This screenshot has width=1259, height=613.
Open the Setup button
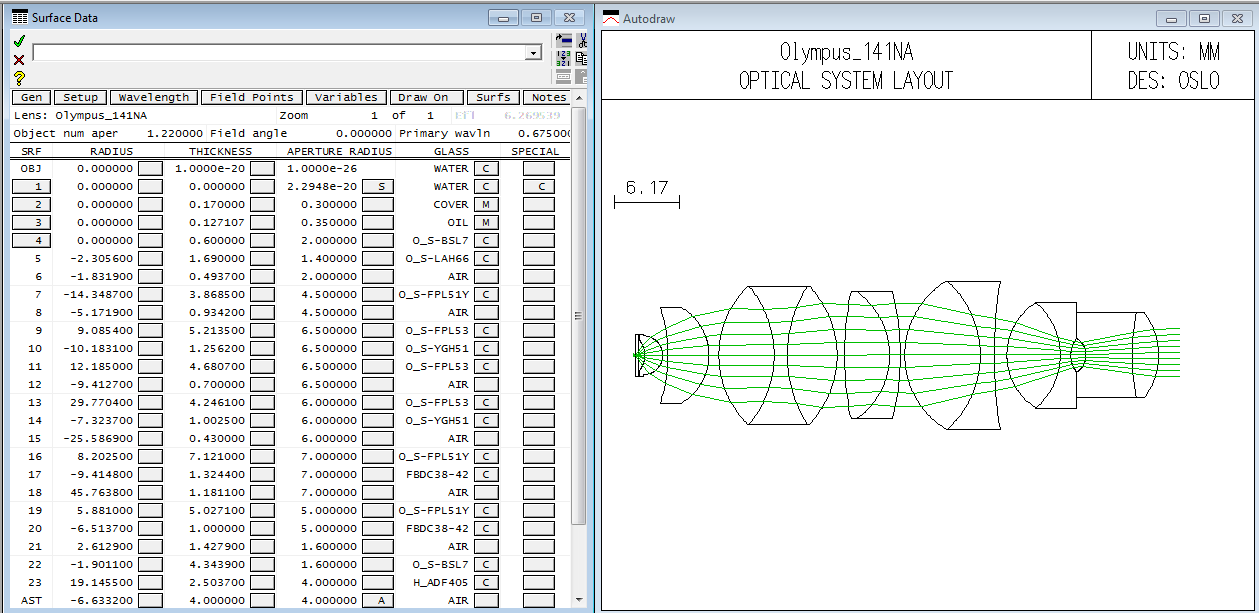click(81, 97)
